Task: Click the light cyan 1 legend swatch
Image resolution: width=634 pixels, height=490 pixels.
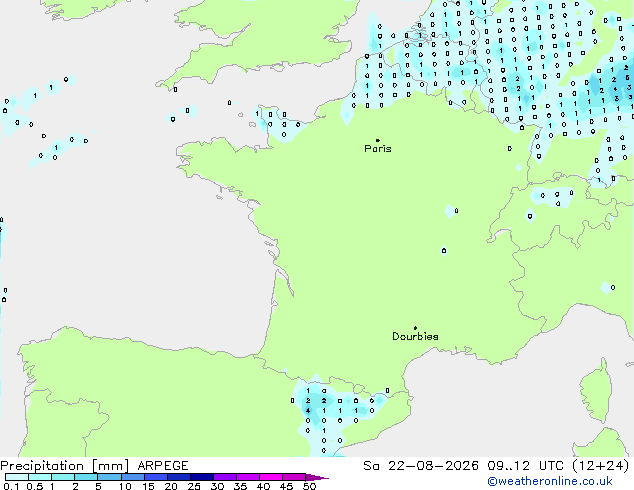Action: [63, 477]
